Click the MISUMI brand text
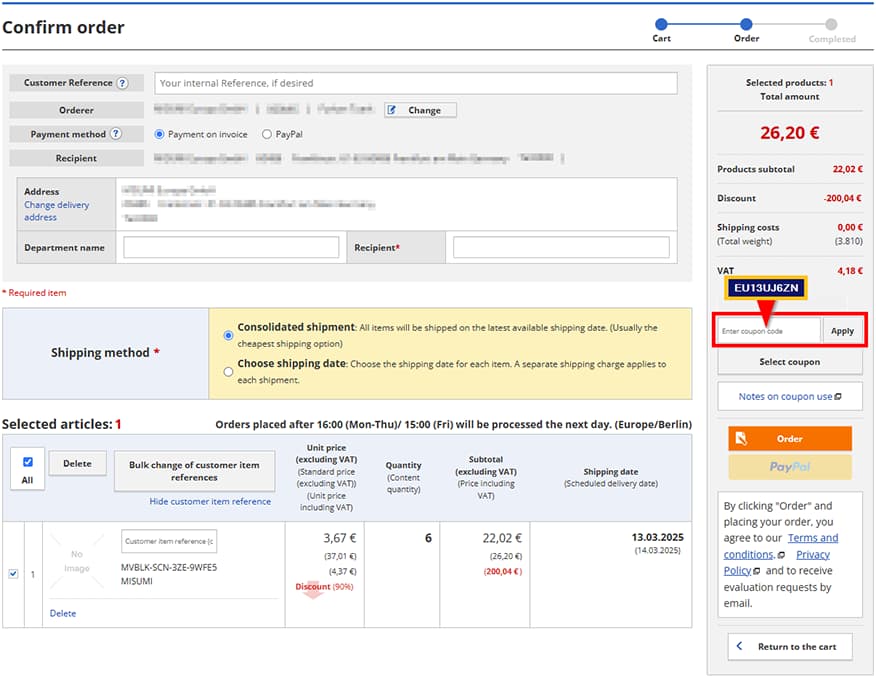Viewport: 876px width, 676px height. [x=136, y=581]
